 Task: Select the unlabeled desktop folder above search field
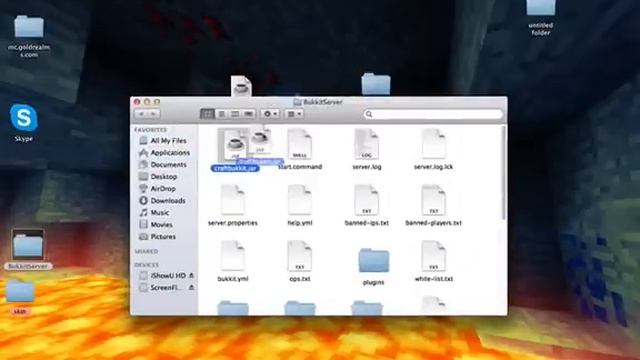[x=376, y=85]
